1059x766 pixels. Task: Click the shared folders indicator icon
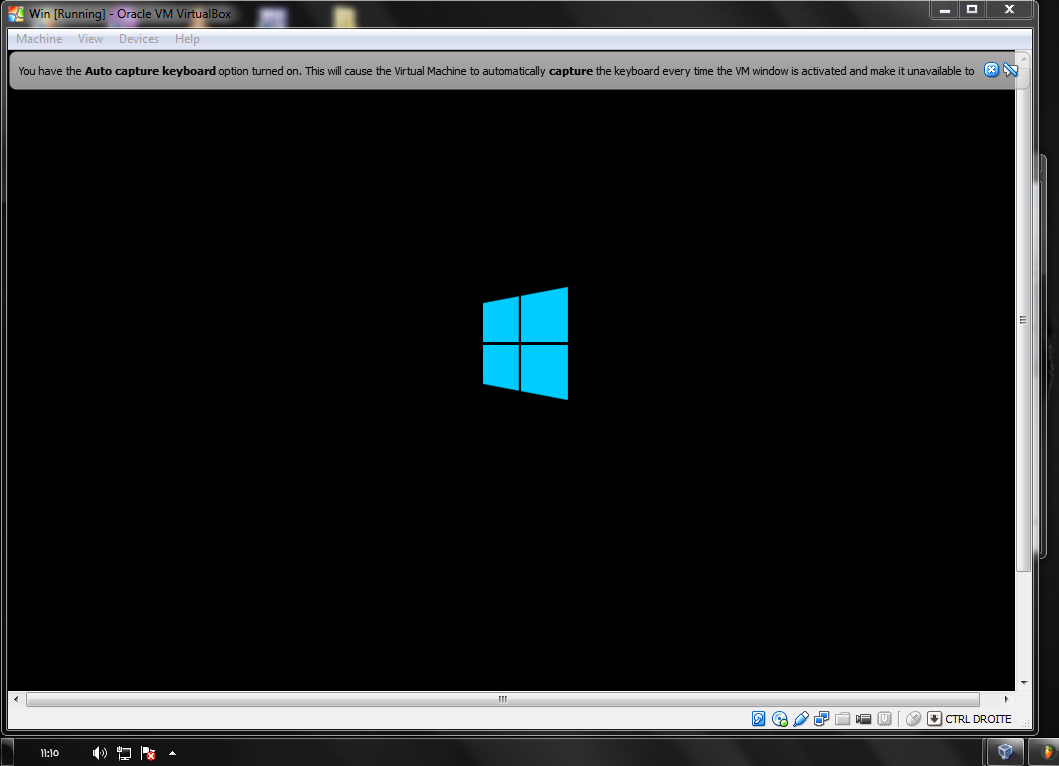coord(842,719)
